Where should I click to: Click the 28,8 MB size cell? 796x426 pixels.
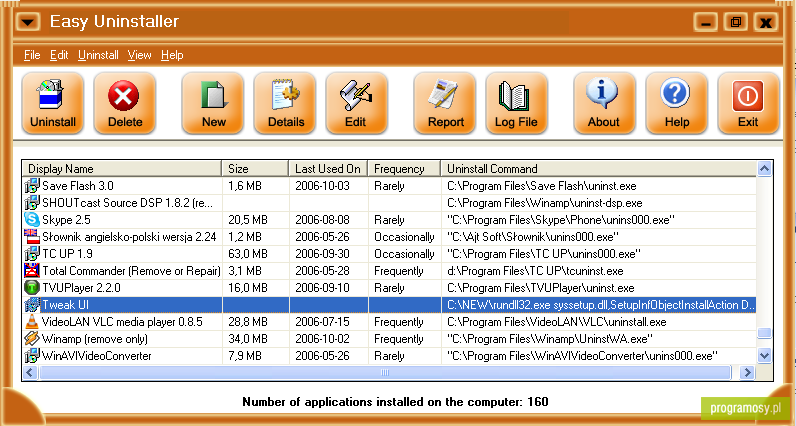click(248, 322)
